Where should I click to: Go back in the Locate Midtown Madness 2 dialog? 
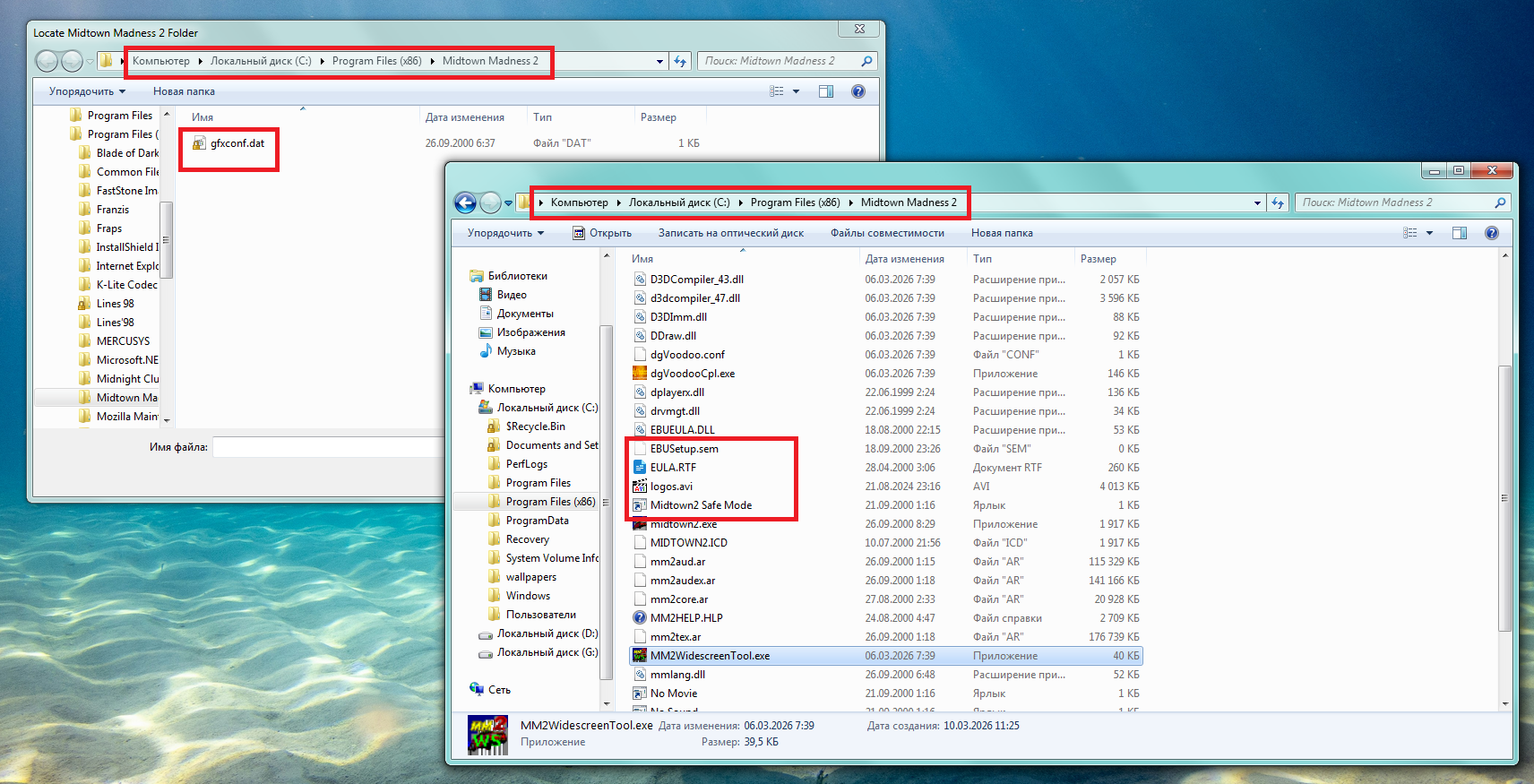tap(47, 61)
